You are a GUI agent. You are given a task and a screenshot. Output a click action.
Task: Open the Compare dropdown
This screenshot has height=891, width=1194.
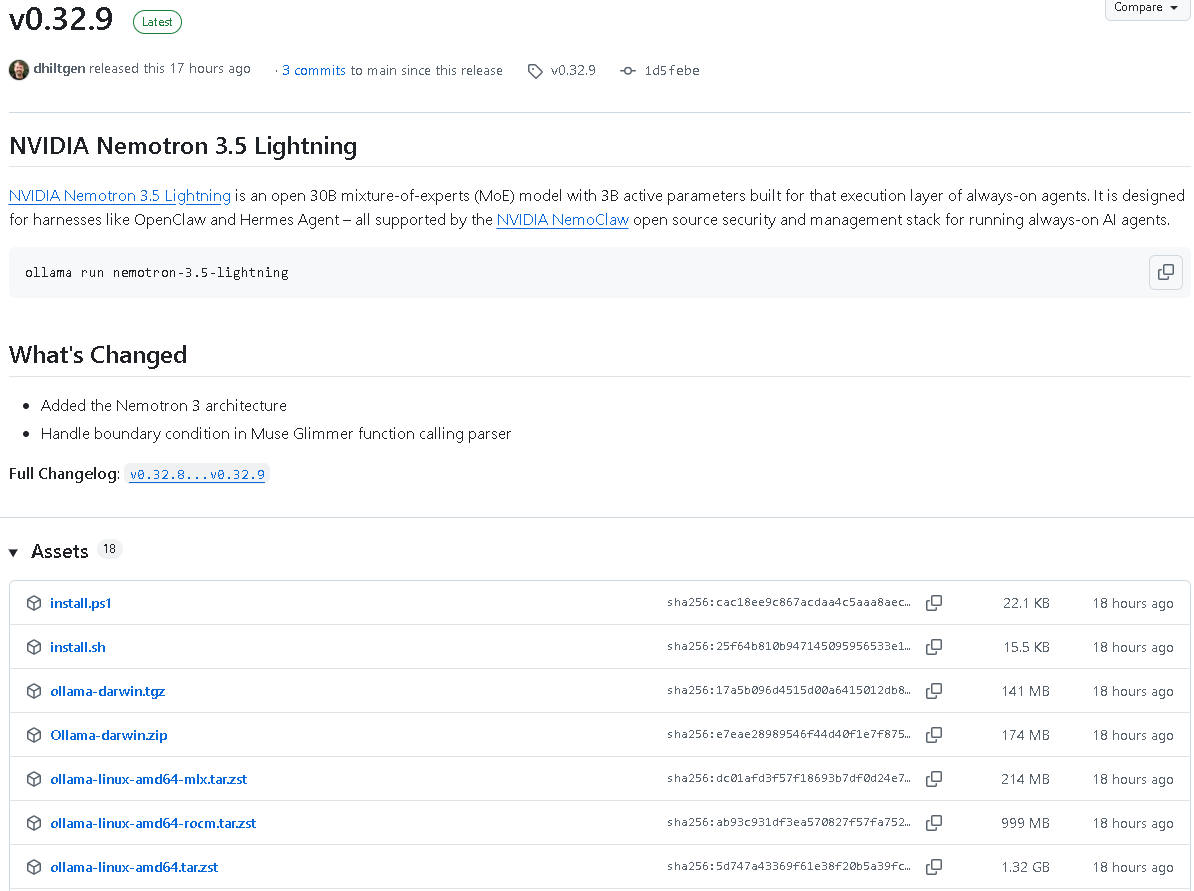click(1146, 8)
